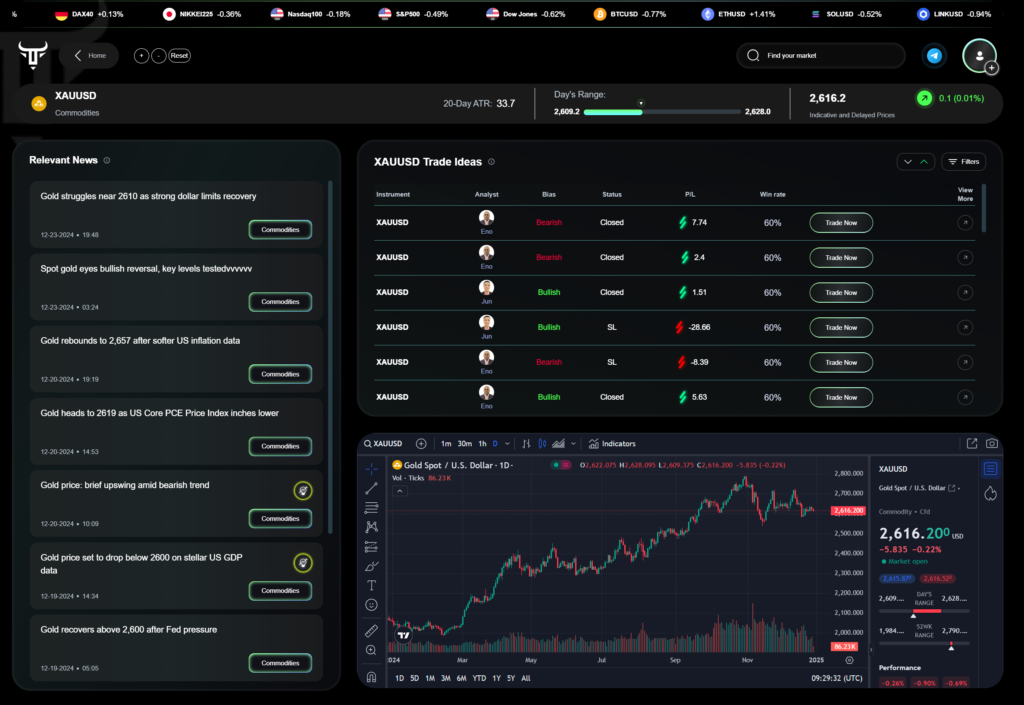Pick the text annotation tool
The width and height of the screenshot is (1024, 705).
tap(372, 585)
